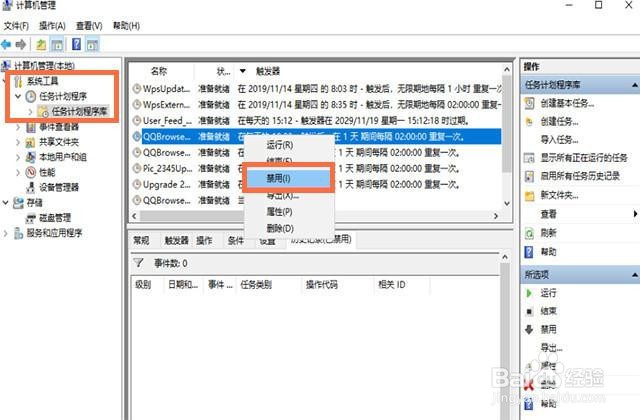Image resolution: width=640 pixels, height=420 pixels.
Task: Click the blue Help question mark toolbar icon
Action: (76, 44)
